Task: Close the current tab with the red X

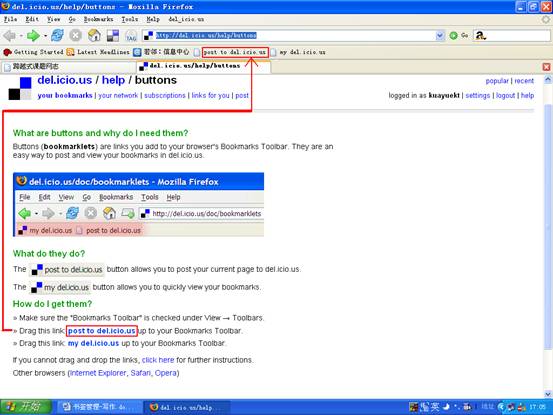Action: tap(546, 67)
